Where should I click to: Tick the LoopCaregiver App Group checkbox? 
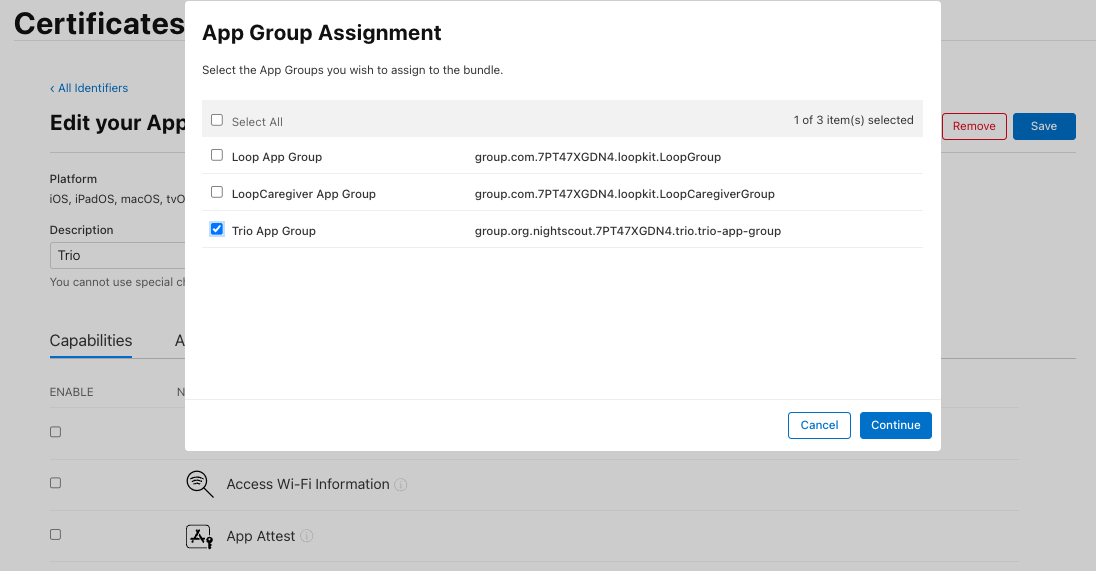click(217, 192)
